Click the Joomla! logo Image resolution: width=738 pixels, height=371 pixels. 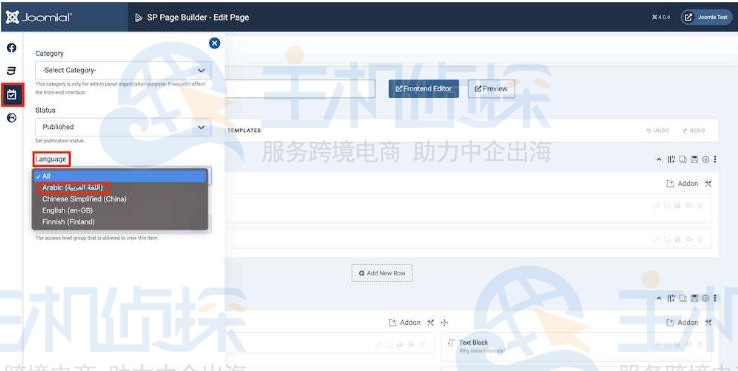39,17
